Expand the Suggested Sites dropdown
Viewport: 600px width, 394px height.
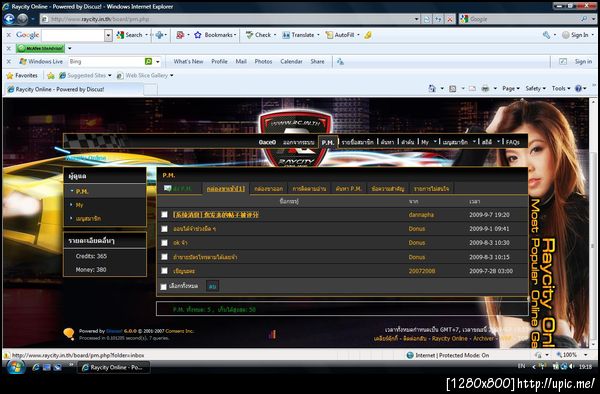[109, 75]
